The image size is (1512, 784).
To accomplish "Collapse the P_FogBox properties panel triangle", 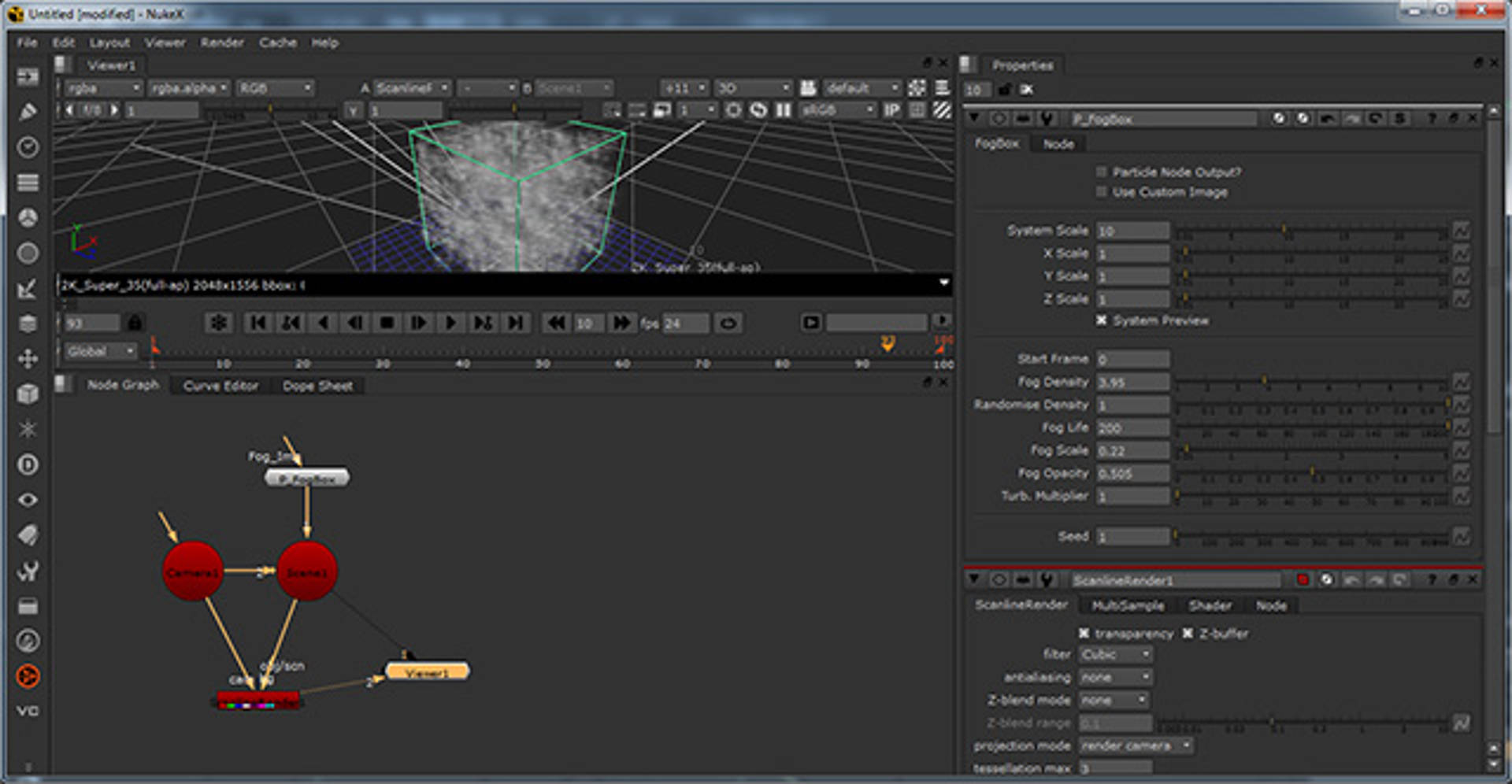I will point(975,118).
